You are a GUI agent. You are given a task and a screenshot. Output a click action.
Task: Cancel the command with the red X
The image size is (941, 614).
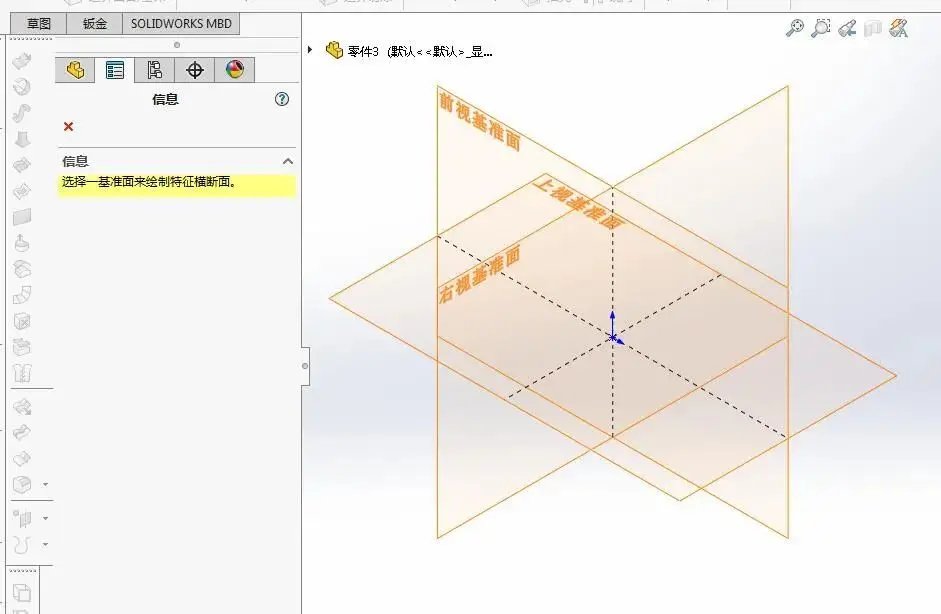click(x=67, y=127)
